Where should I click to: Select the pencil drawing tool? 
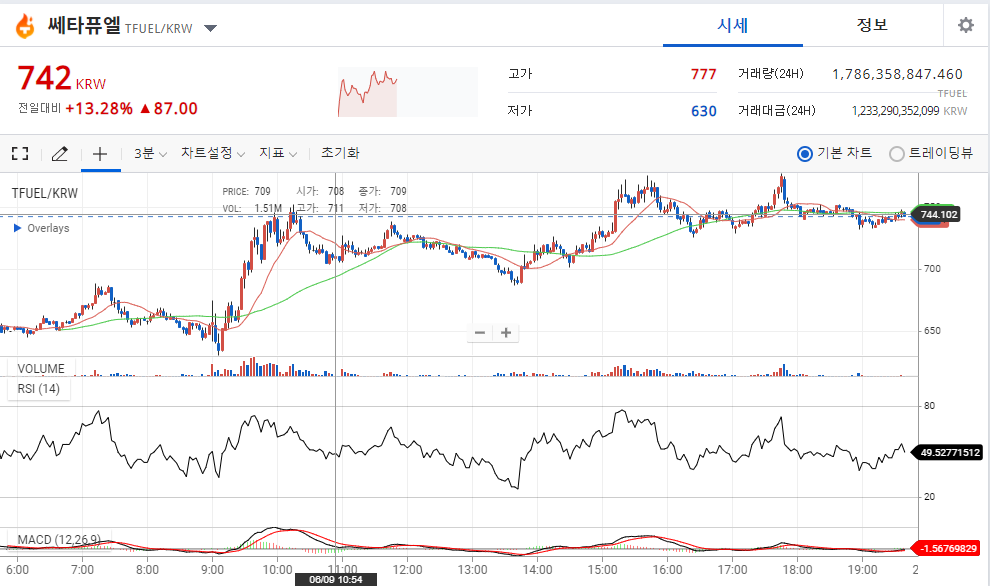[x=60, y=153]
